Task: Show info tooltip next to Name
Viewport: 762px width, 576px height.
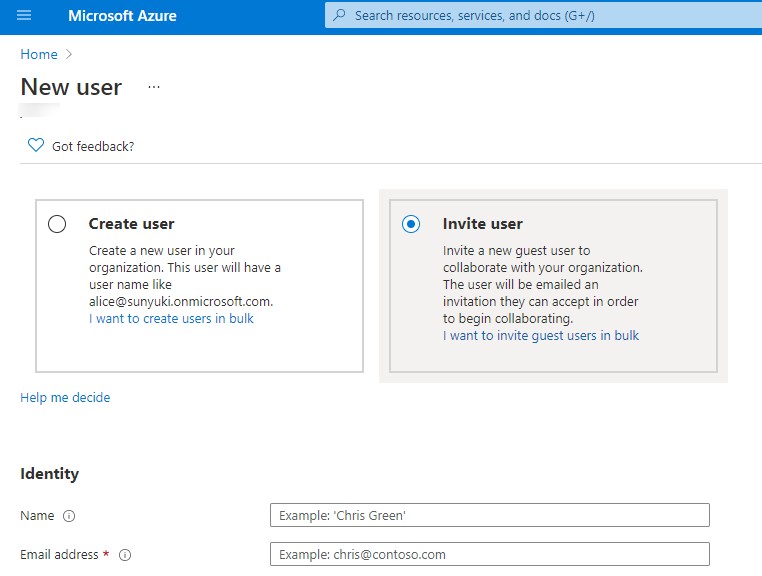Action: 69,516
